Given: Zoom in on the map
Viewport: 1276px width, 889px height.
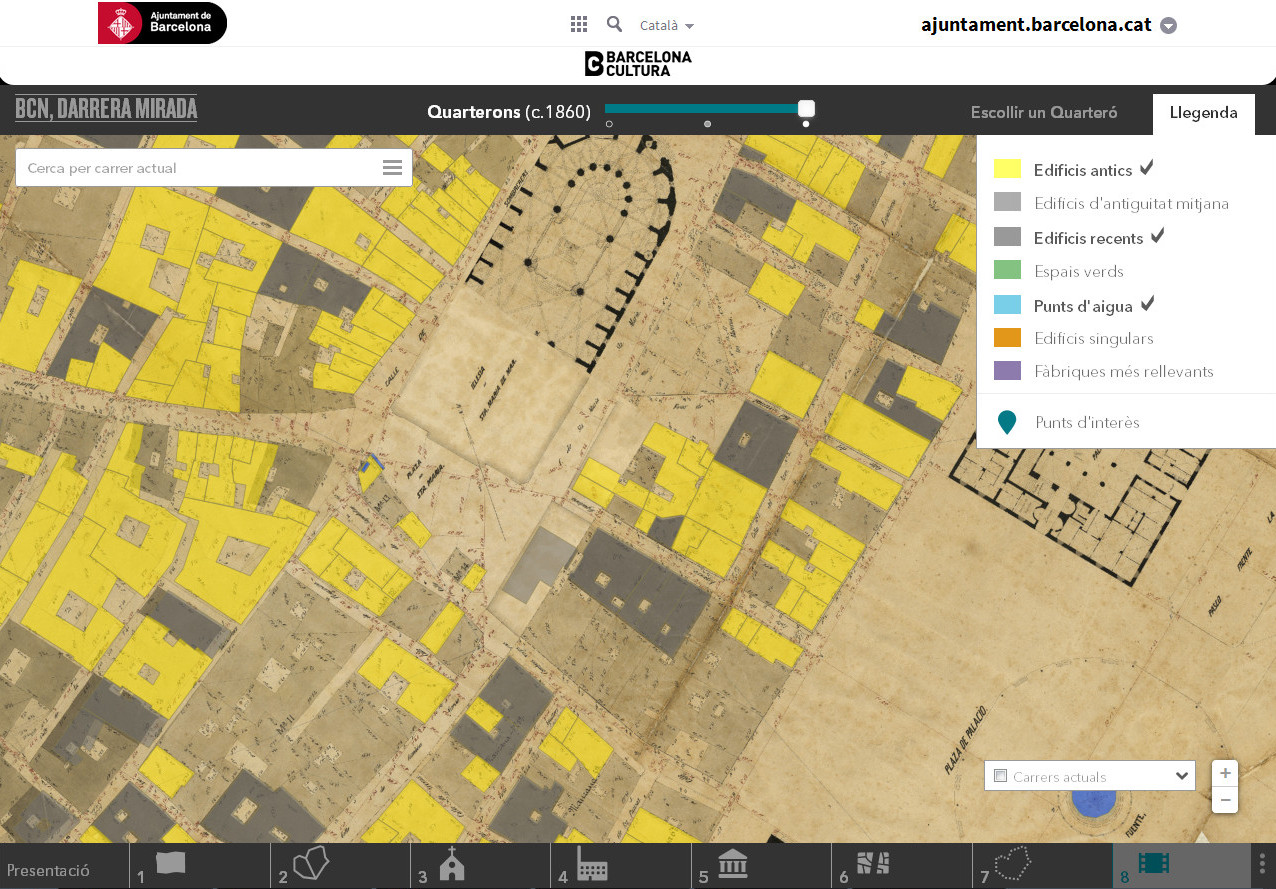Looking at the screenshot, I should (1225, 773).
